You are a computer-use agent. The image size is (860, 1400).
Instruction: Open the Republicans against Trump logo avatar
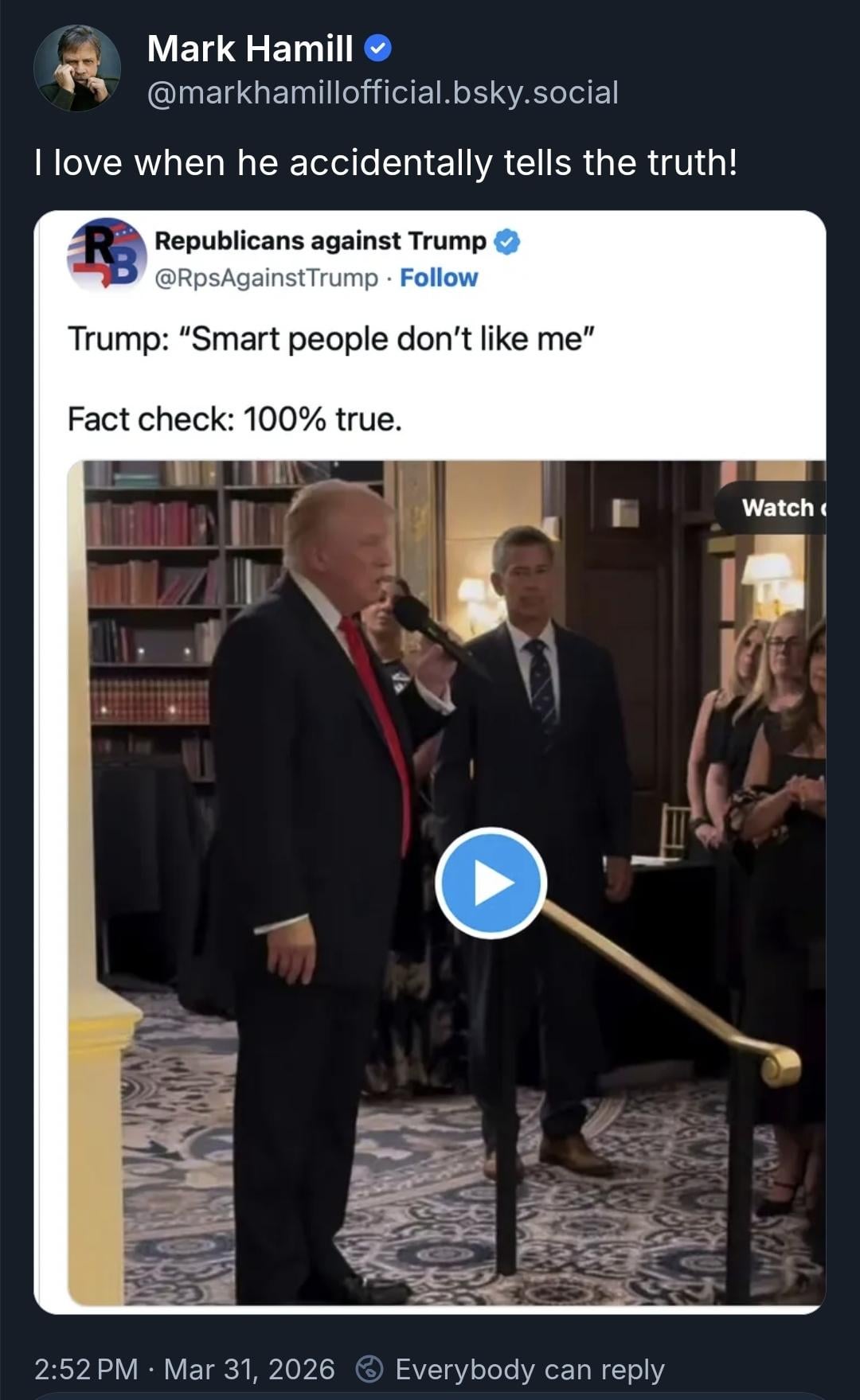tap(107, 255)
